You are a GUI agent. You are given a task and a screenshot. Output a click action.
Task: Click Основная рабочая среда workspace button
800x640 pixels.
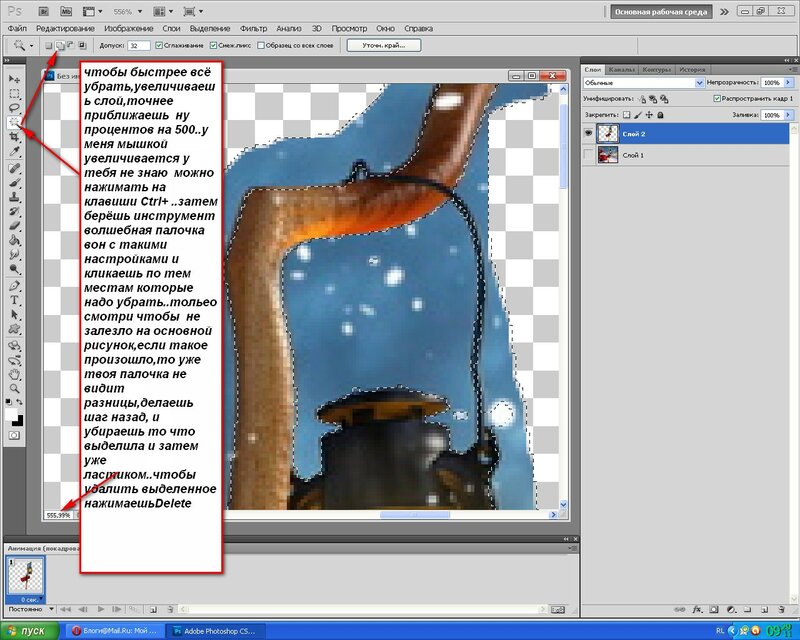pos(661,12)
